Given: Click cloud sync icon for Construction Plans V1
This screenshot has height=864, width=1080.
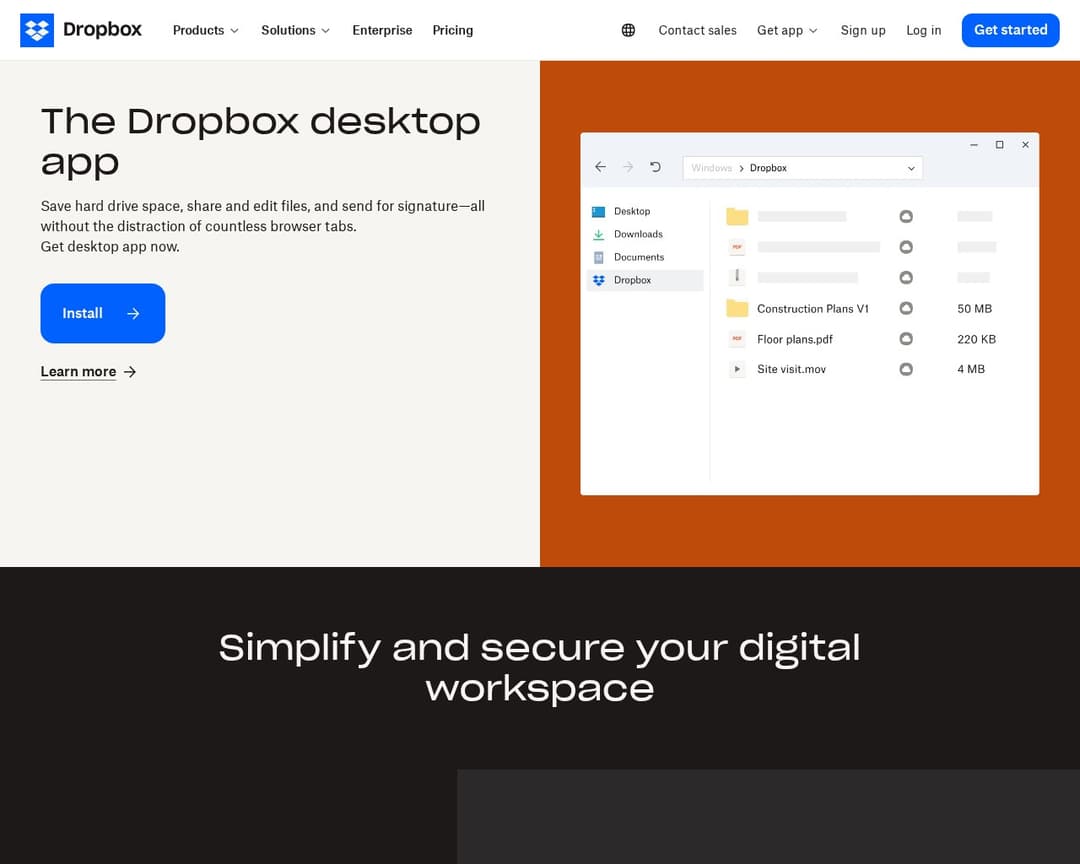Looking at the screenshot, I should pos(906,309).
